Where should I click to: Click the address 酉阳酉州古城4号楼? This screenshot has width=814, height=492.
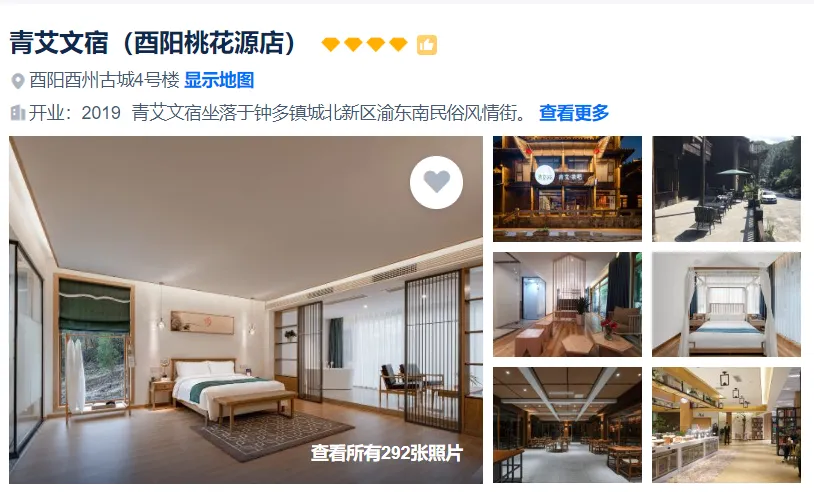tap(104, 80)
